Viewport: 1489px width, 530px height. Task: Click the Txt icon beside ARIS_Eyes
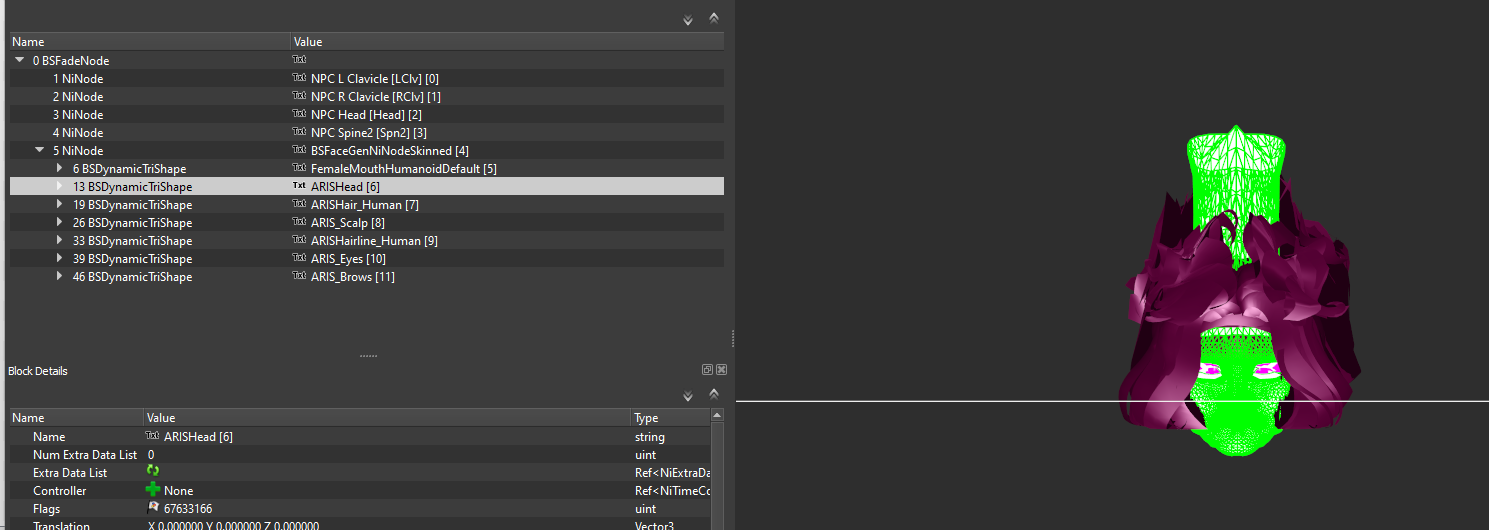pos(299,258)
